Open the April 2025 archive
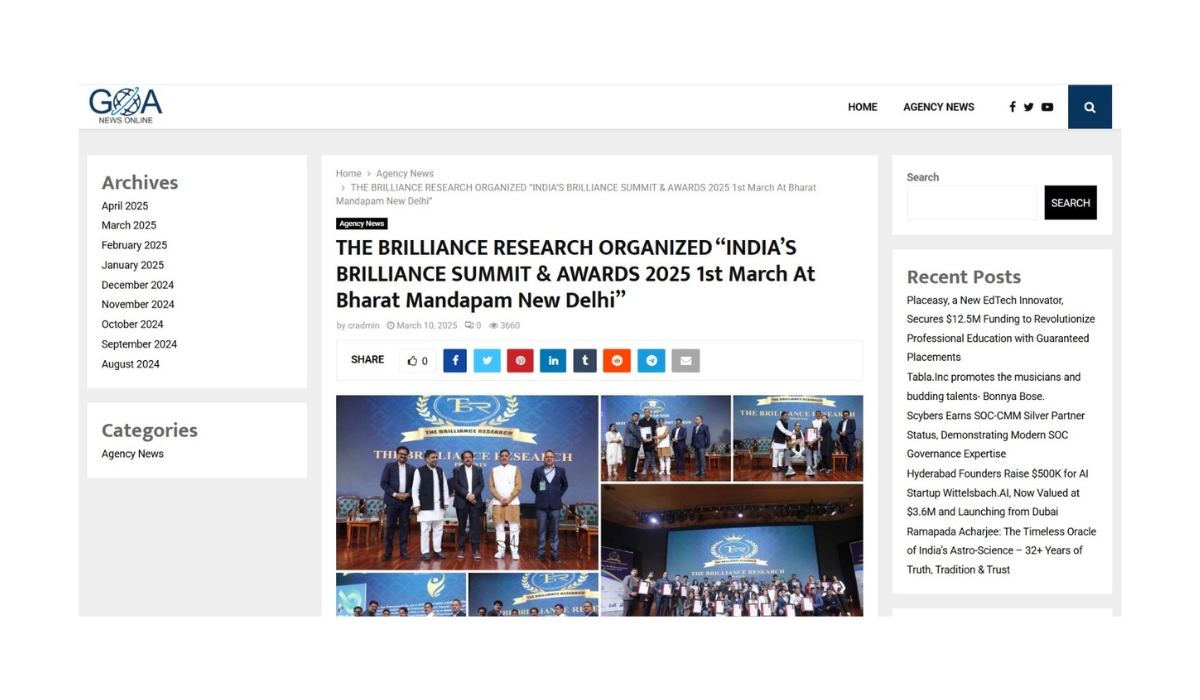The height and width of the screenshot is (700, 1200). pos(124,206)
